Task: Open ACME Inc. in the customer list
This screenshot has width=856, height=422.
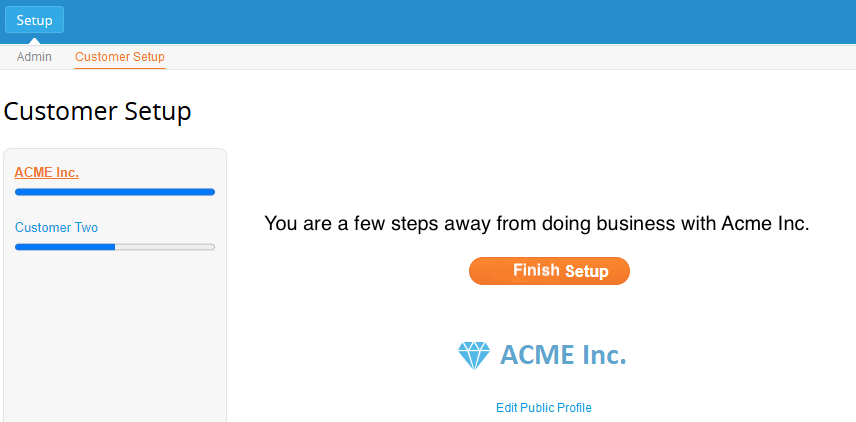Action: 47,173
